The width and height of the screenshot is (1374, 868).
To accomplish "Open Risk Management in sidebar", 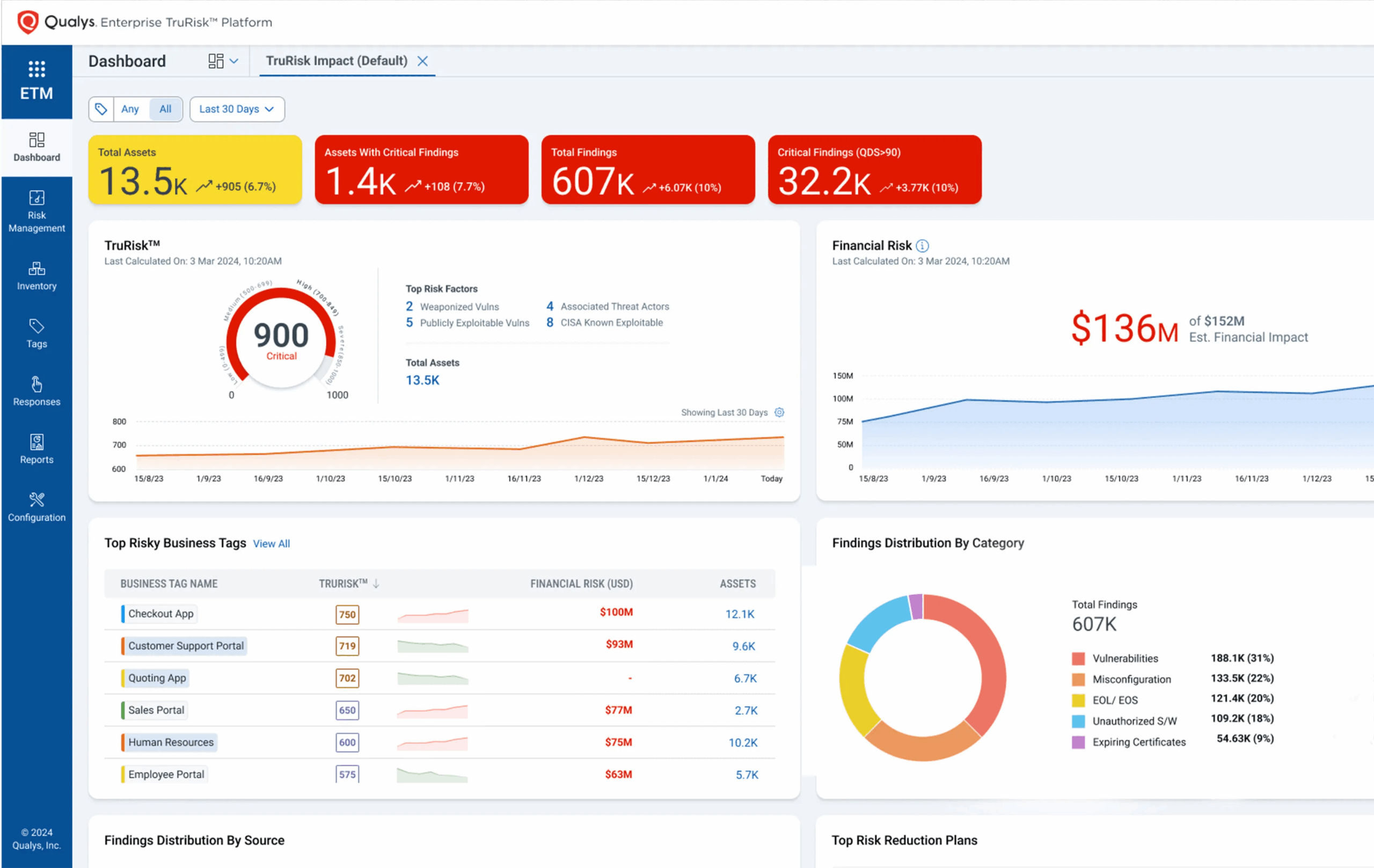I will coord(36,211).
